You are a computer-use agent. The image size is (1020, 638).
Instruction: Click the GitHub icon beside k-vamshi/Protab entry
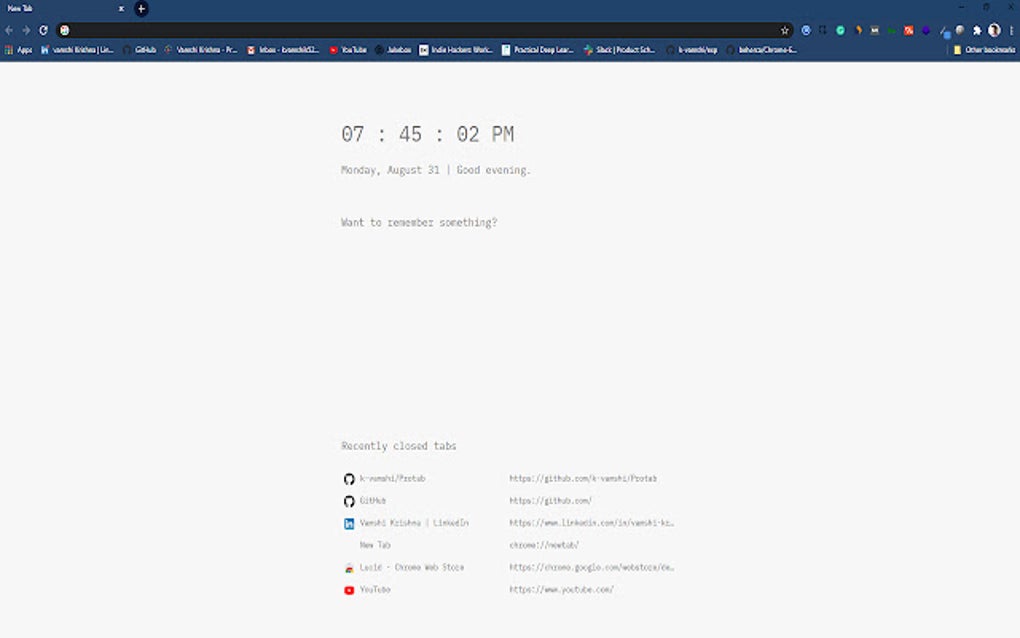click(348, 478)
